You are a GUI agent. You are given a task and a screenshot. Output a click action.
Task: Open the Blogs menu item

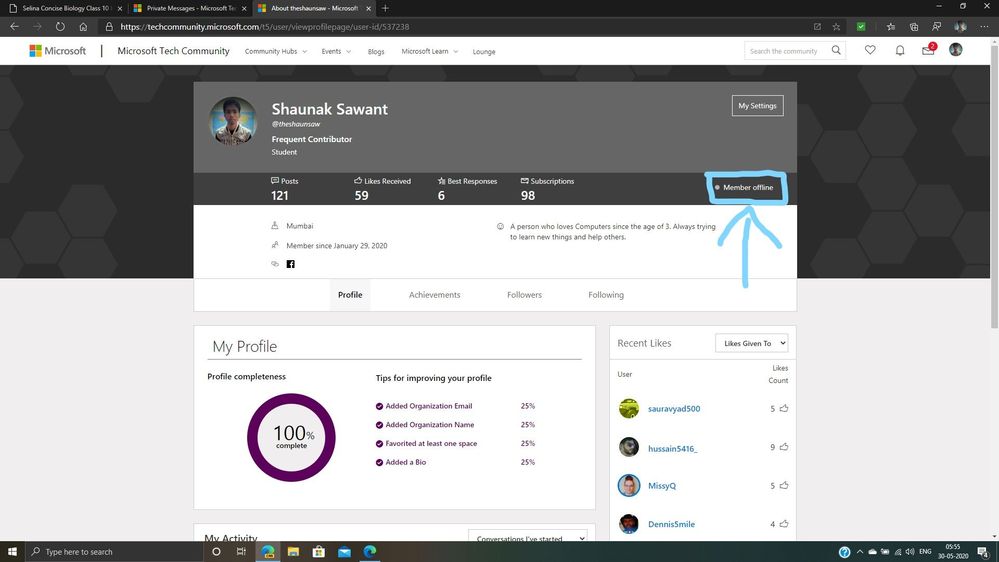tap(376, 52)
